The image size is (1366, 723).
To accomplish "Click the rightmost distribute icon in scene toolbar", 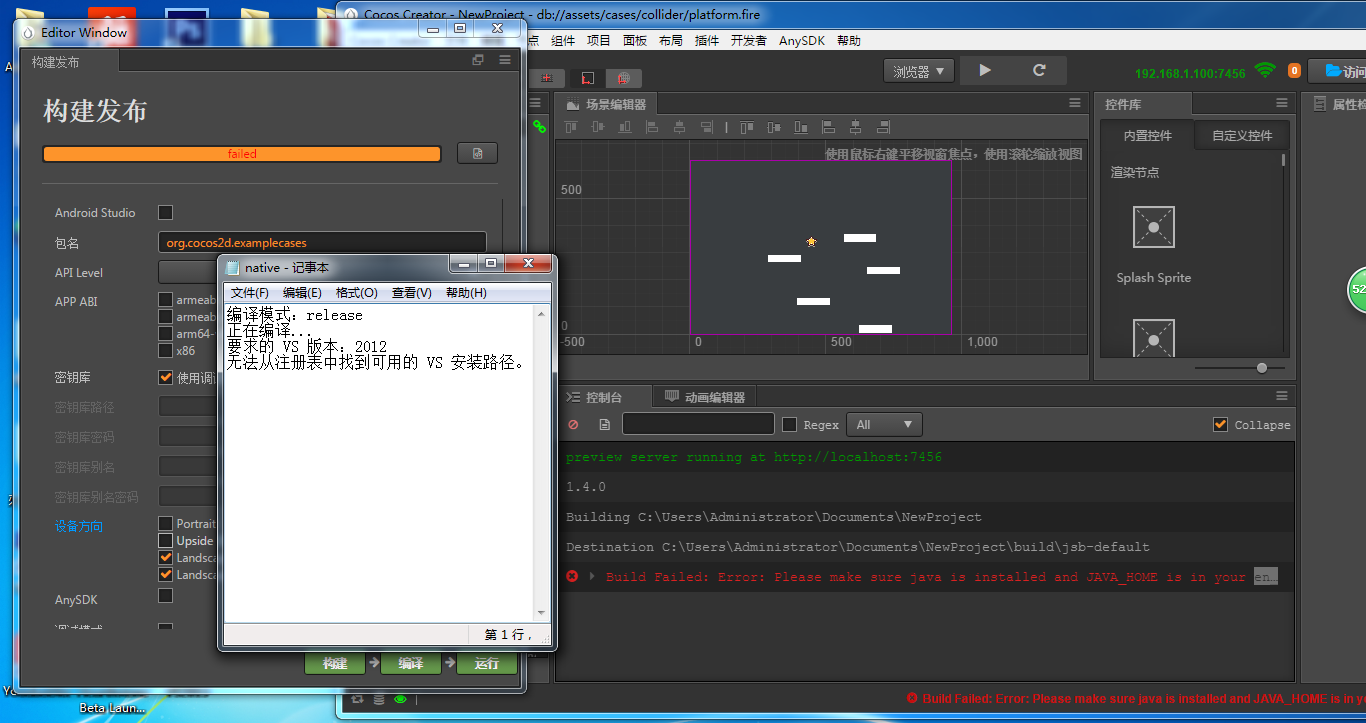I will click(882, 127).
